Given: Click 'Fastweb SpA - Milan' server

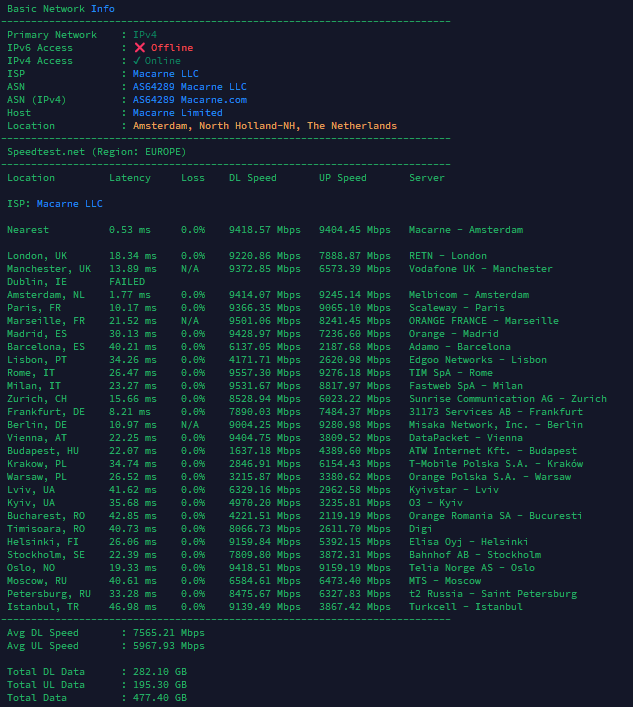Looking at the screenshot, I should 466,386.
